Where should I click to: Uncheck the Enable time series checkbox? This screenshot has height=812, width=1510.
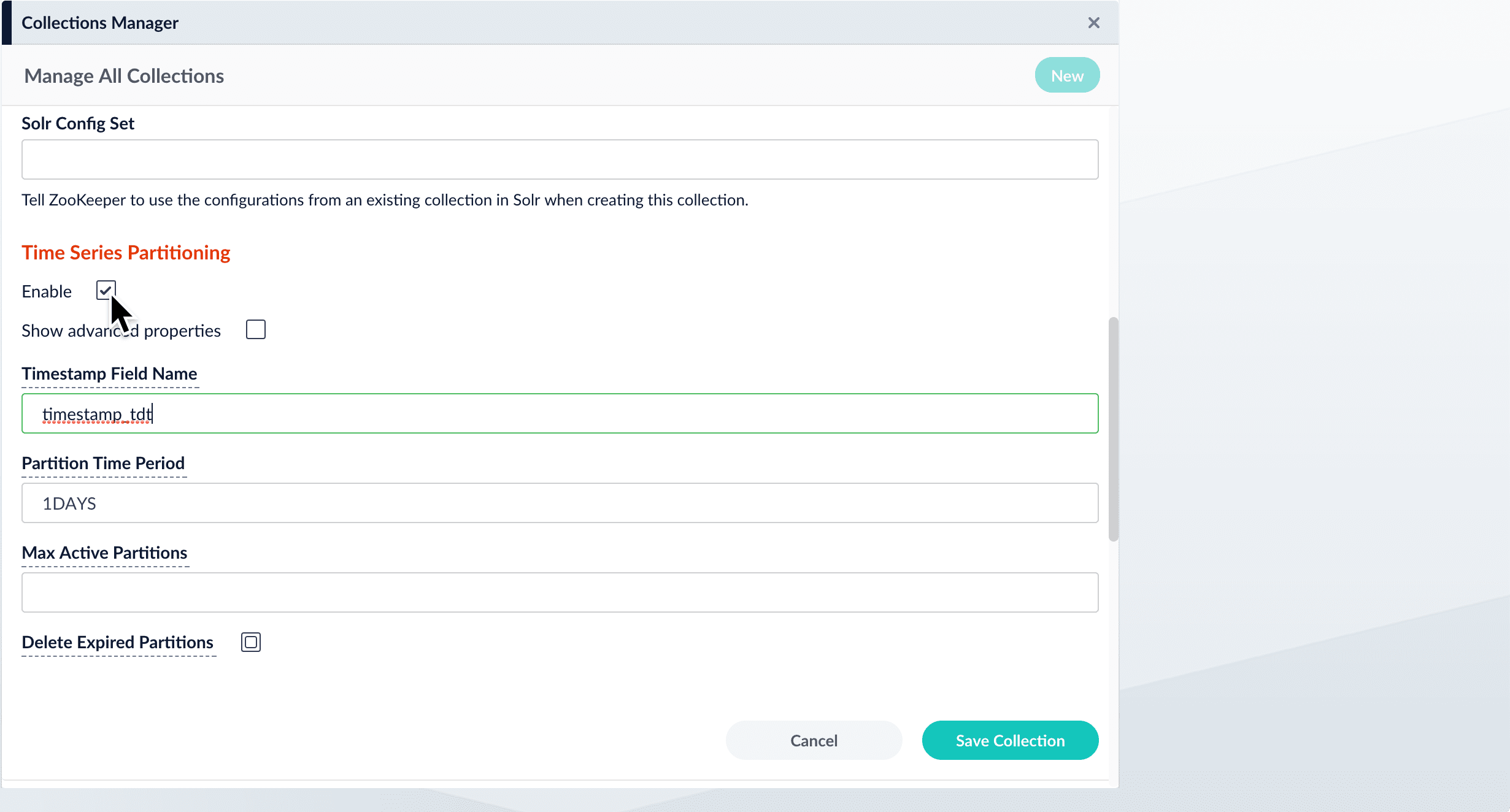(106, 290)
